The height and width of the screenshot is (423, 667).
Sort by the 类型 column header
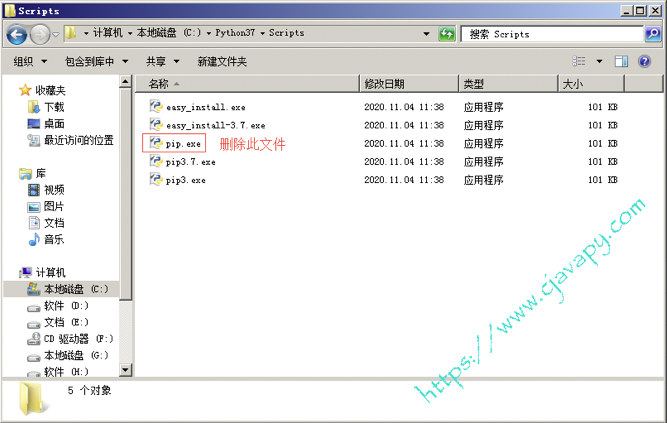(508, 84)
